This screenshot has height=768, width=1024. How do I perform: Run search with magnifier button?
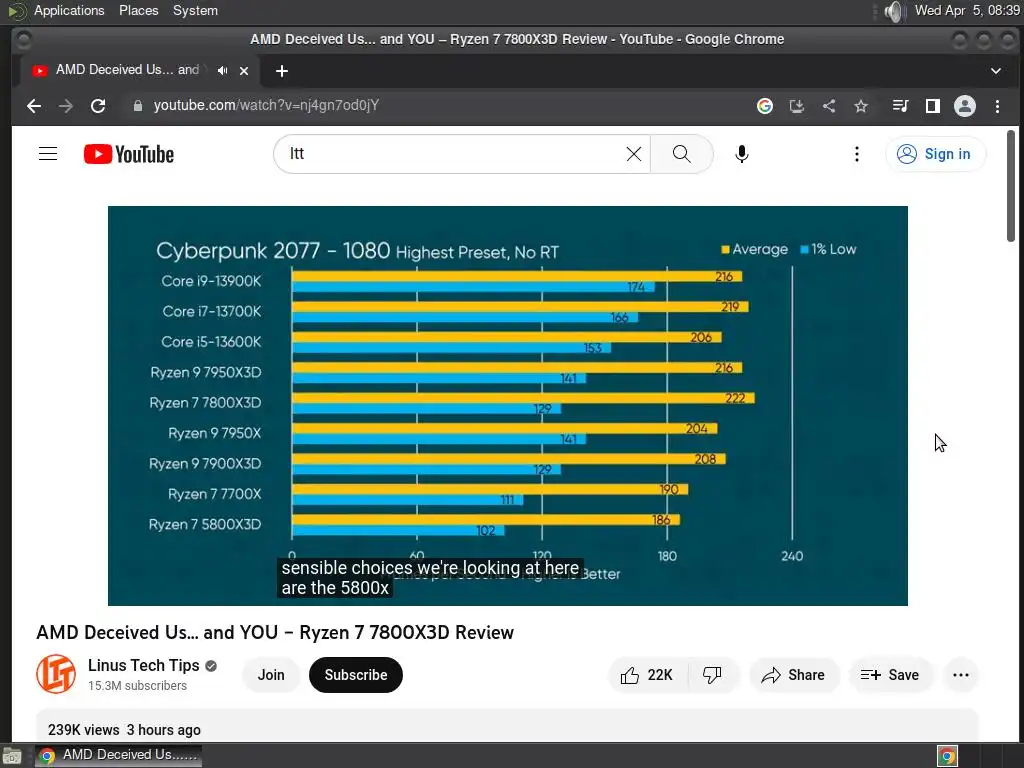click(681, 153)
